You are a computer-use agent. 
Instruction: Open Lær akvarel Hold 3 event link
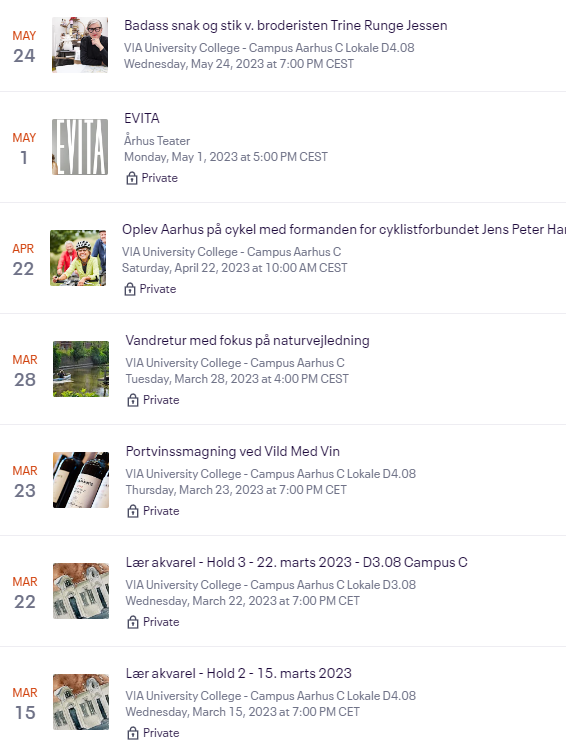tap(297, 563)
